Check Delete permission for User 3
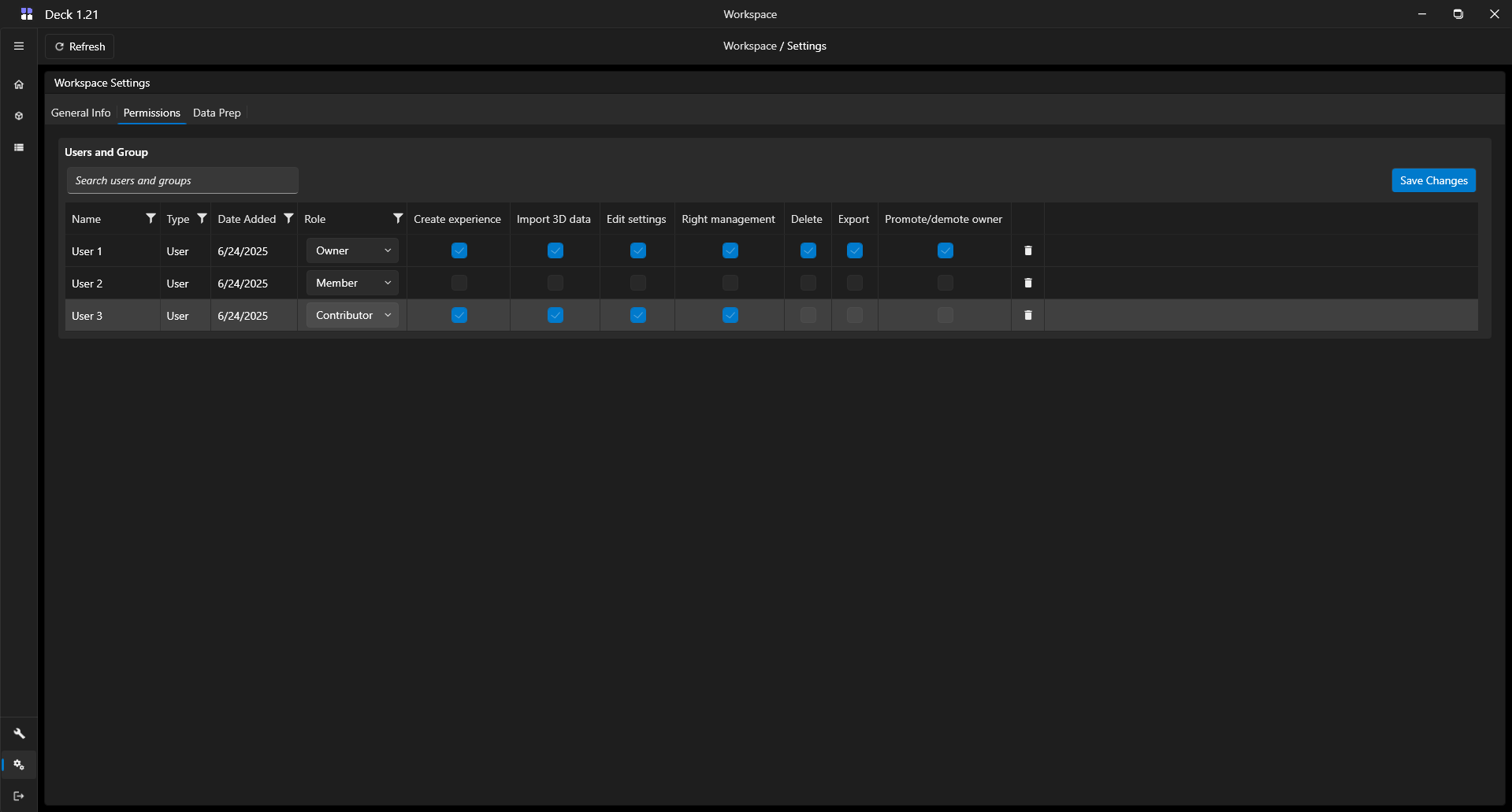The image size is (1512, 812). 808,315
